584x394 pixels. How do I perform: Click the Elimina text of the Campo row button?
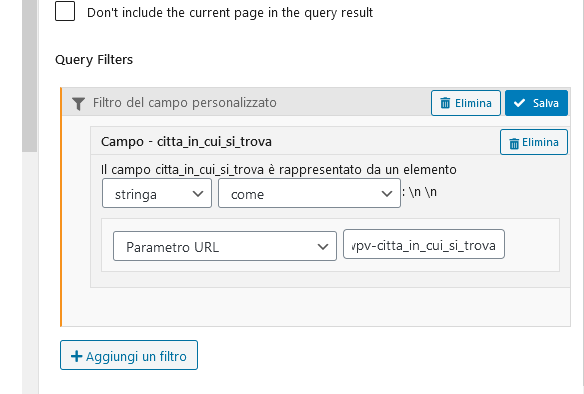[x=540, y=142]
